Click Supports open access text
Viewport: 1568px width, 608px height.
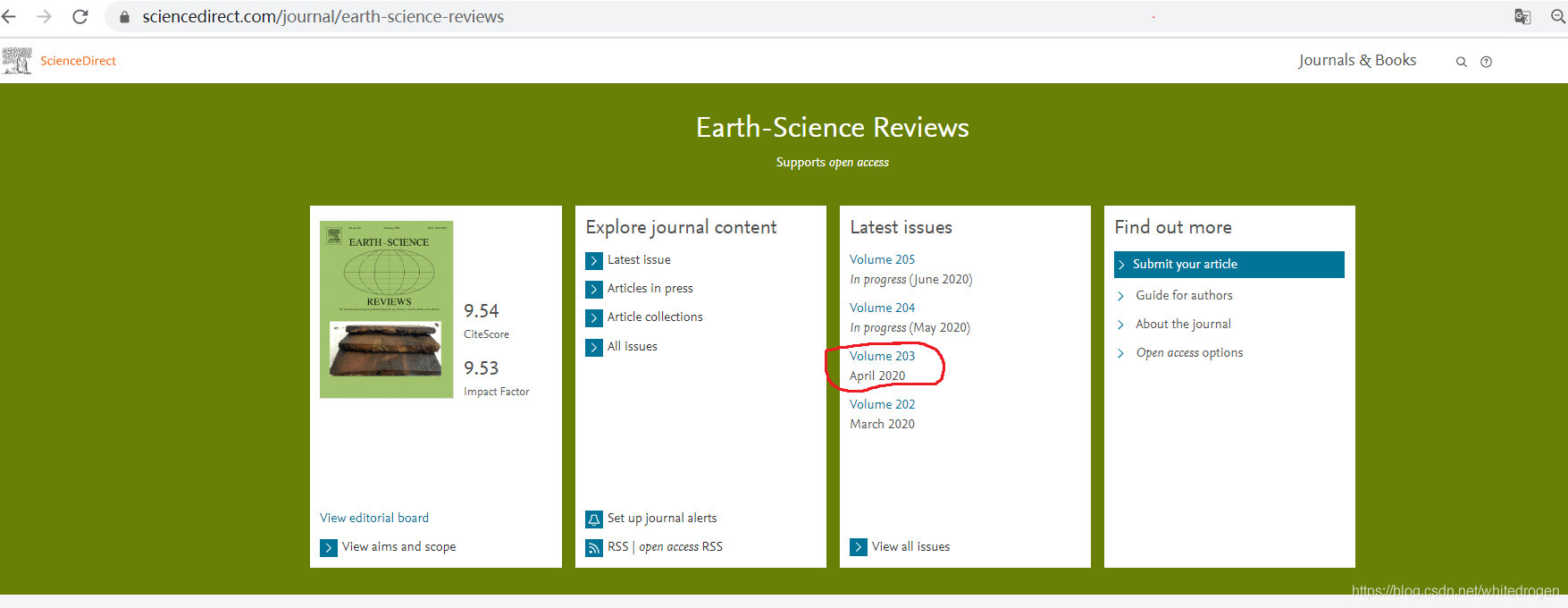click(833, 162)
